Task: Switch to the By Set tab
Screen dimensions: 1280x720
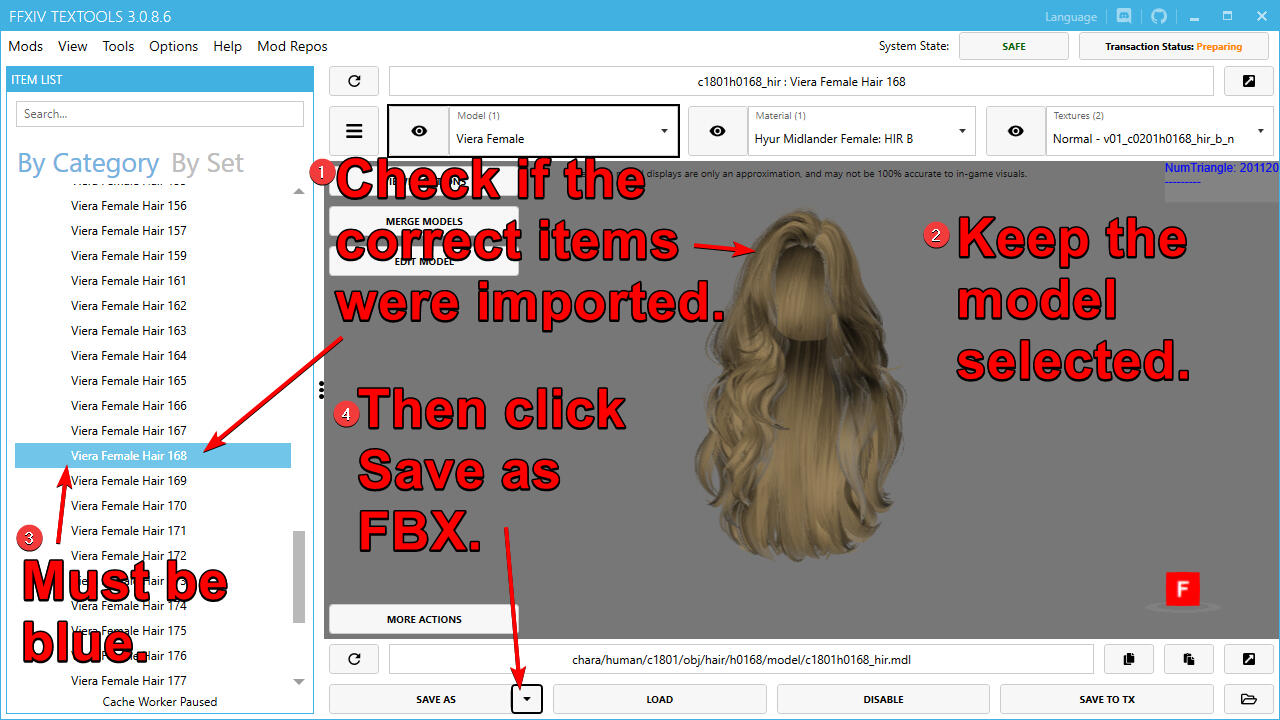Action: [x=207, y=163]
